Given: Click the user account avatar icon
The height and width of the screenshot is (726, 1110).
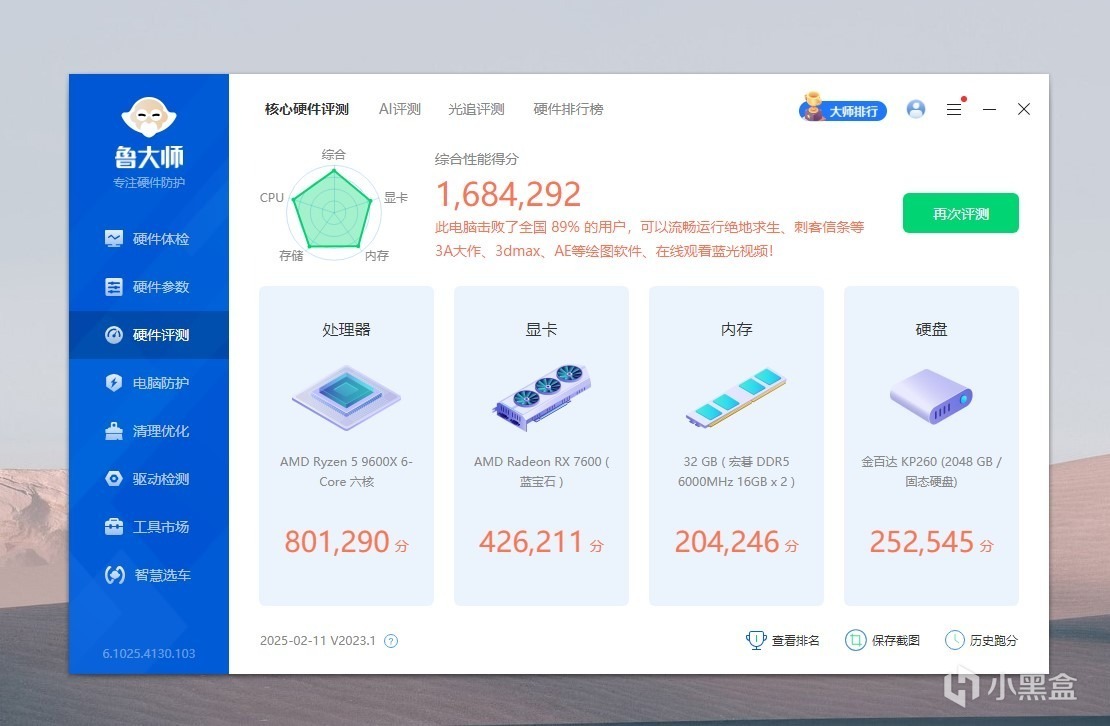Looking at the screenshot, I should [915, 109].
